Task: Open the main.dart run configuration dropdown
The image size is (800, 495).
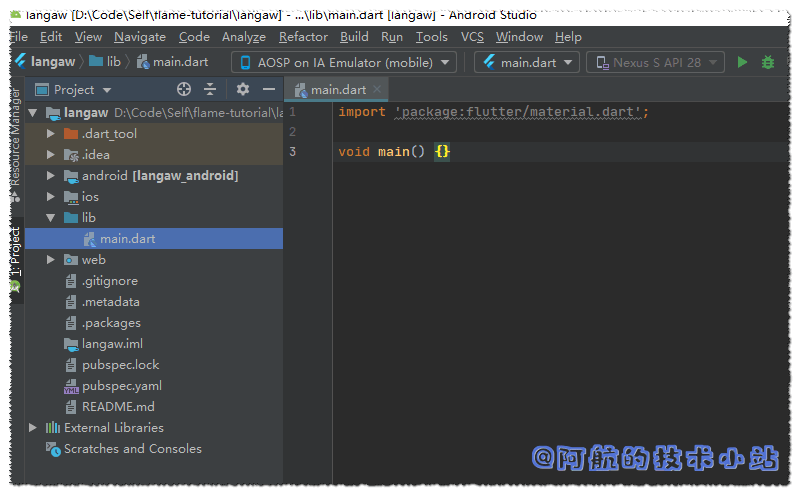Action: [527, 62]
